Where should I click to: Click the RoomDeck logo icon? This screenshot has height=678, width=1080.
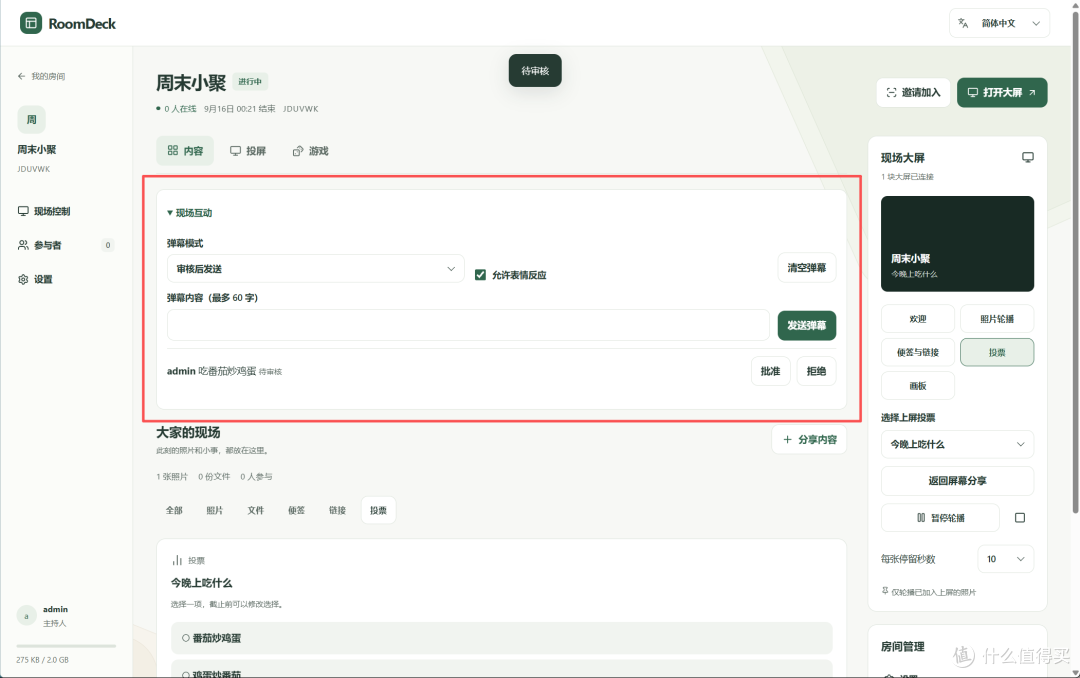[30, 23]
